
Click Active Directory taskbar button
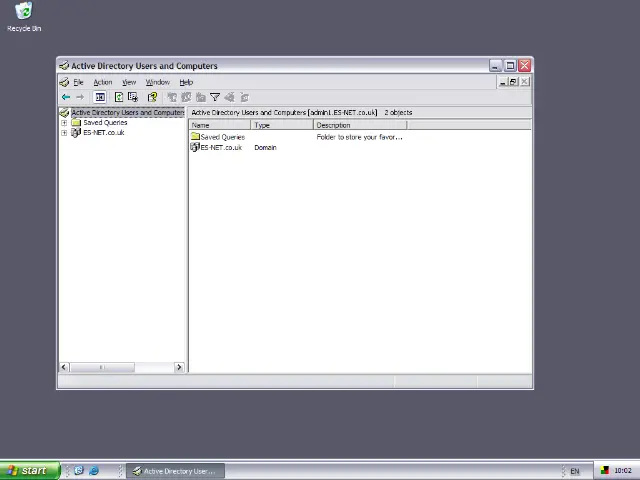[176, 471]
